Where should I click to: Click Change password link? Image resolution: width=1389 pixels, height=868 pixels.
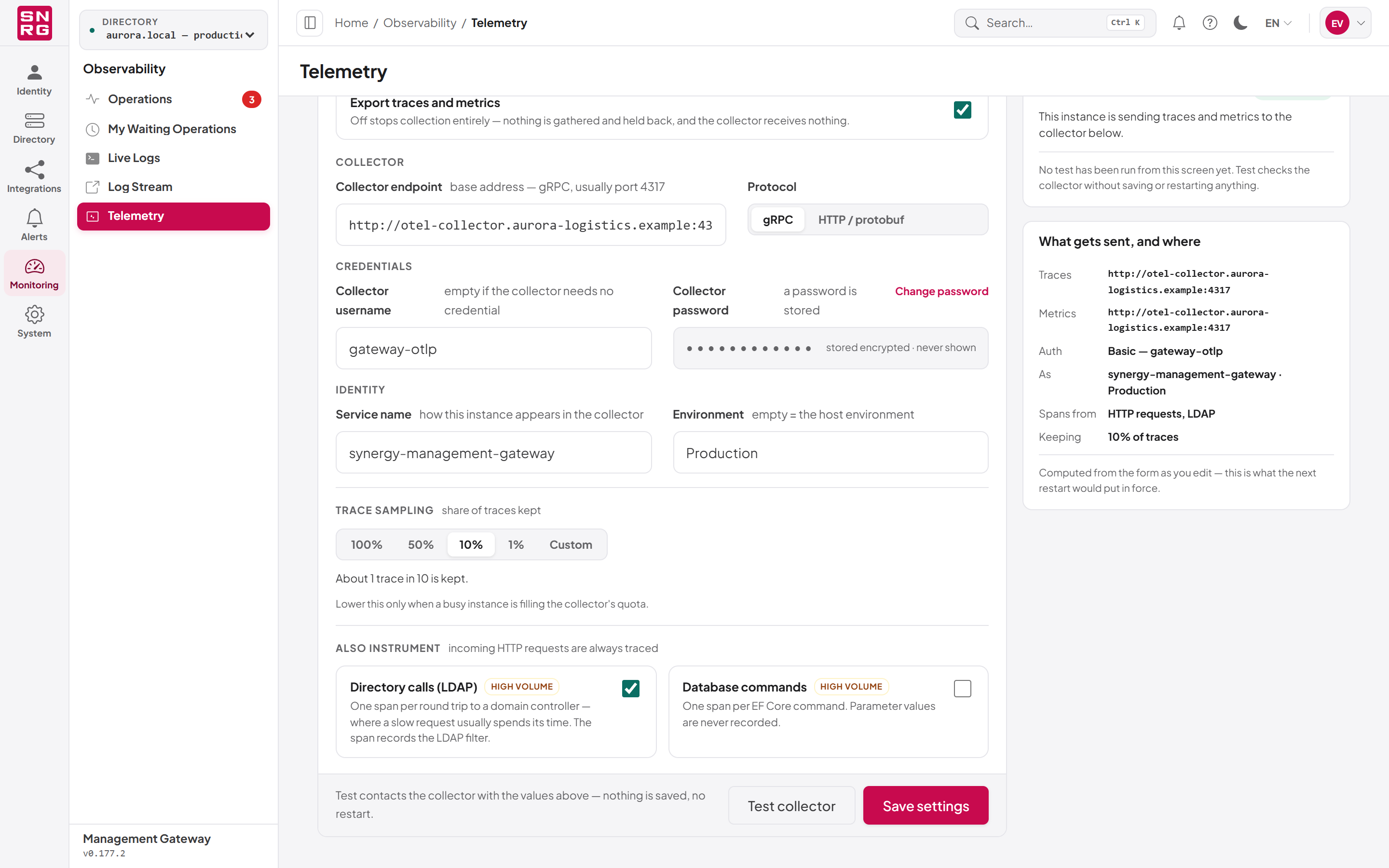[x=941, y=291]
